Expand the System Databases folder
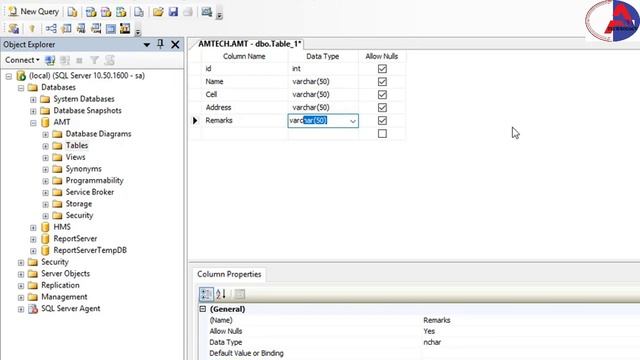The height and width of the screenshot is (360, 640). tap(33, 100)
